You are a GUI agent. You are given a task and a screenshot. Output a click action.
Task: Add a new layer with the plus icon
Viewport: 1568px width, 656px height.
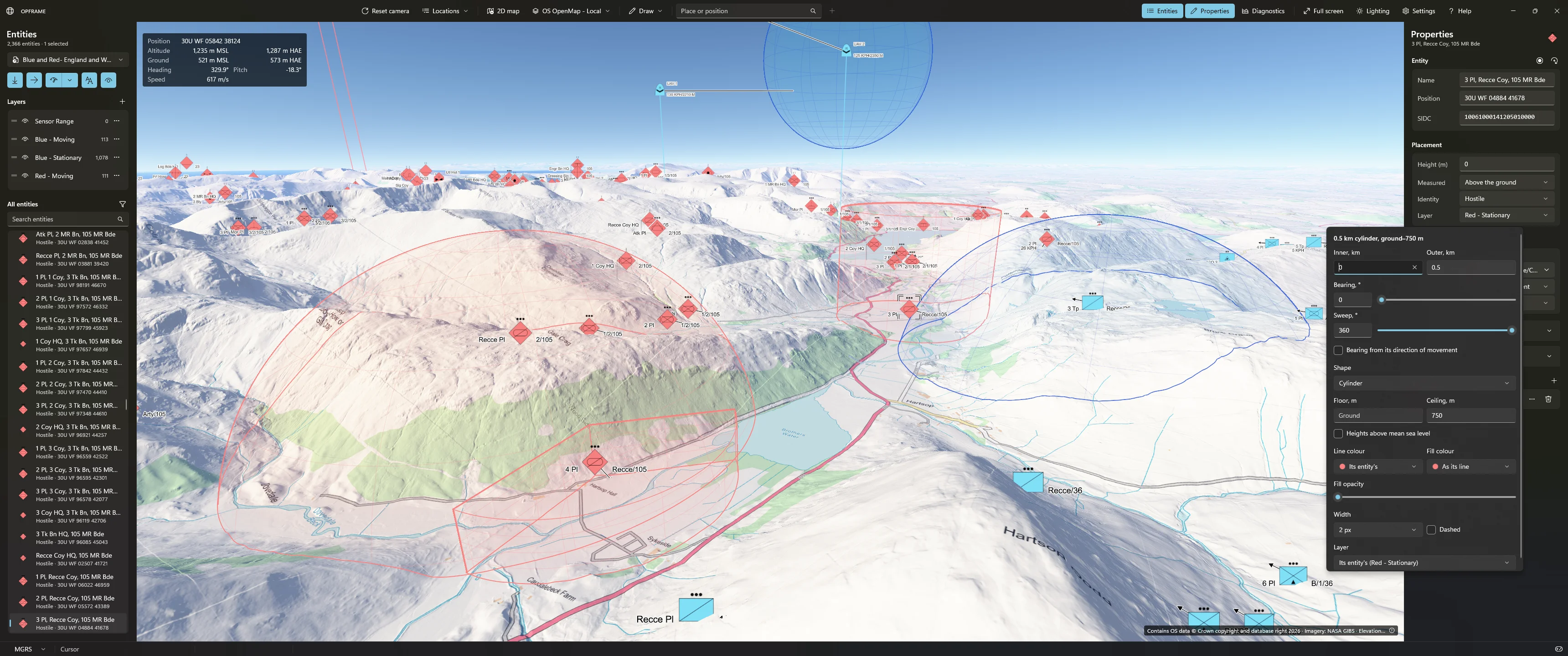122,102
